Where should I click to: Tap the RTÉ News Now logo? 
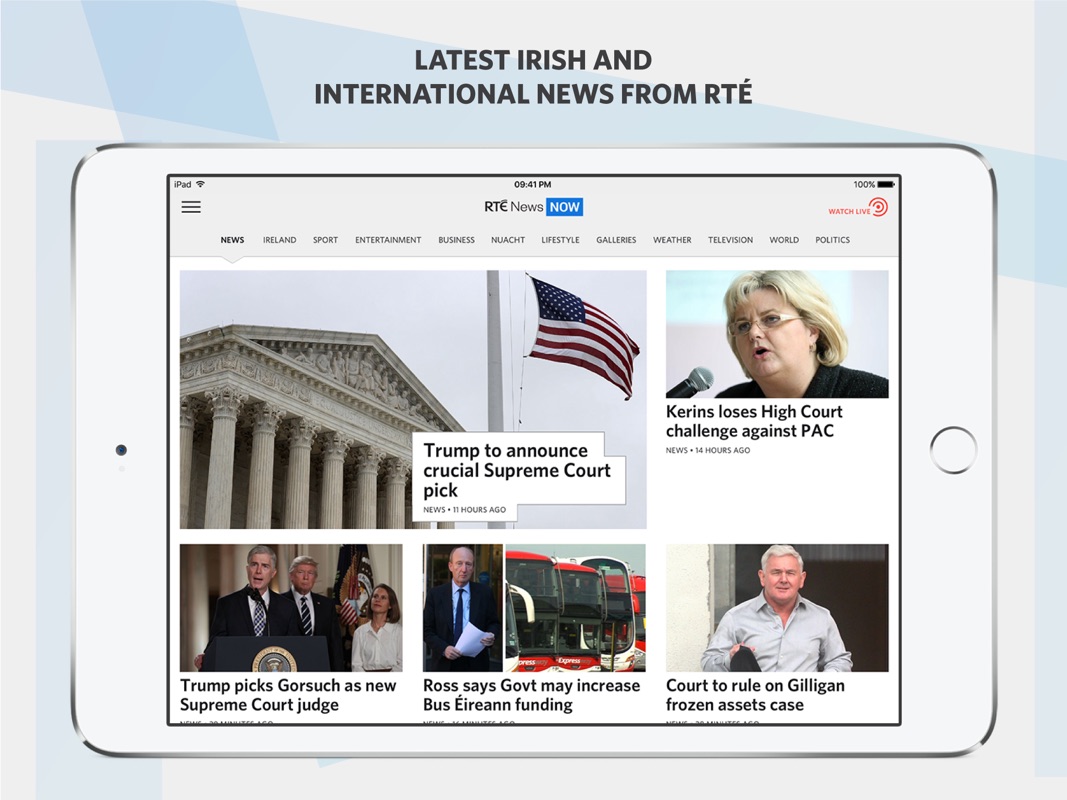534,207
